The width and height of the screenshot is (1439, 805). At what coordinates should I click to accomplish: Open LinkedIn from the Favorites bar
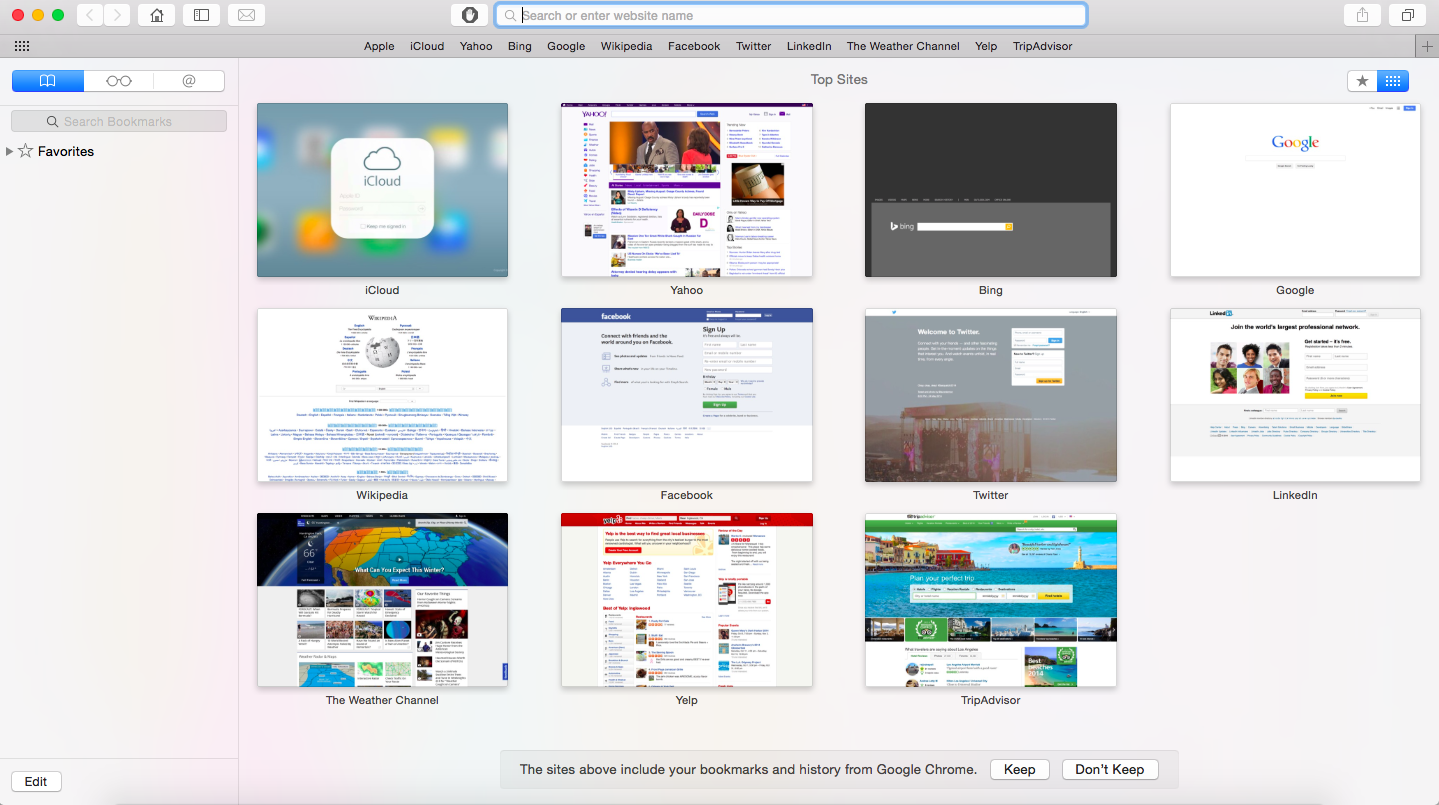[x=809, y=46]
